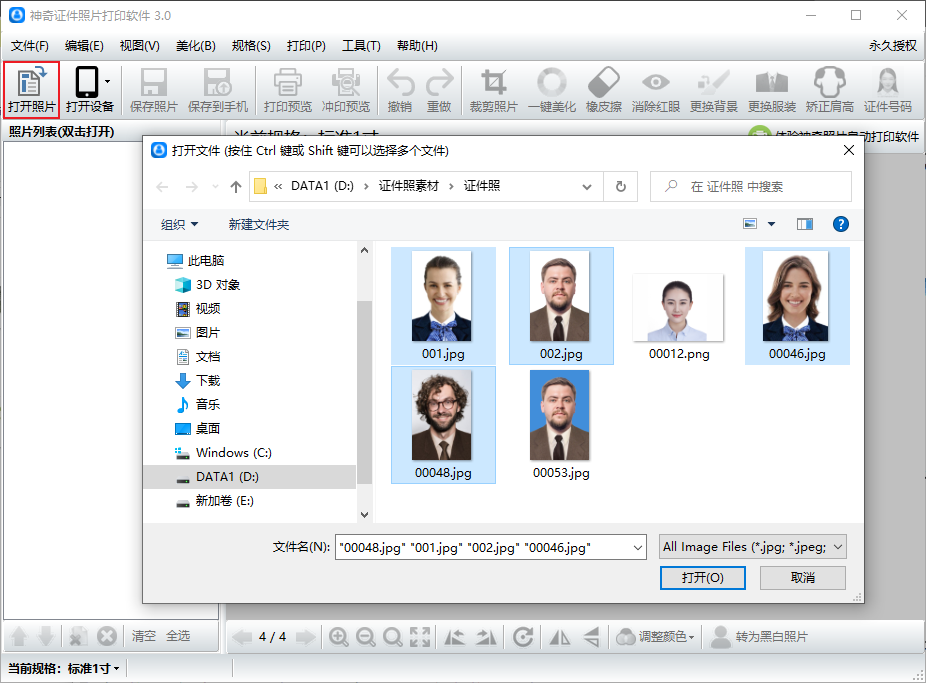926x683 pixels.
Task: Click the 取消 button
Action: 803,577
